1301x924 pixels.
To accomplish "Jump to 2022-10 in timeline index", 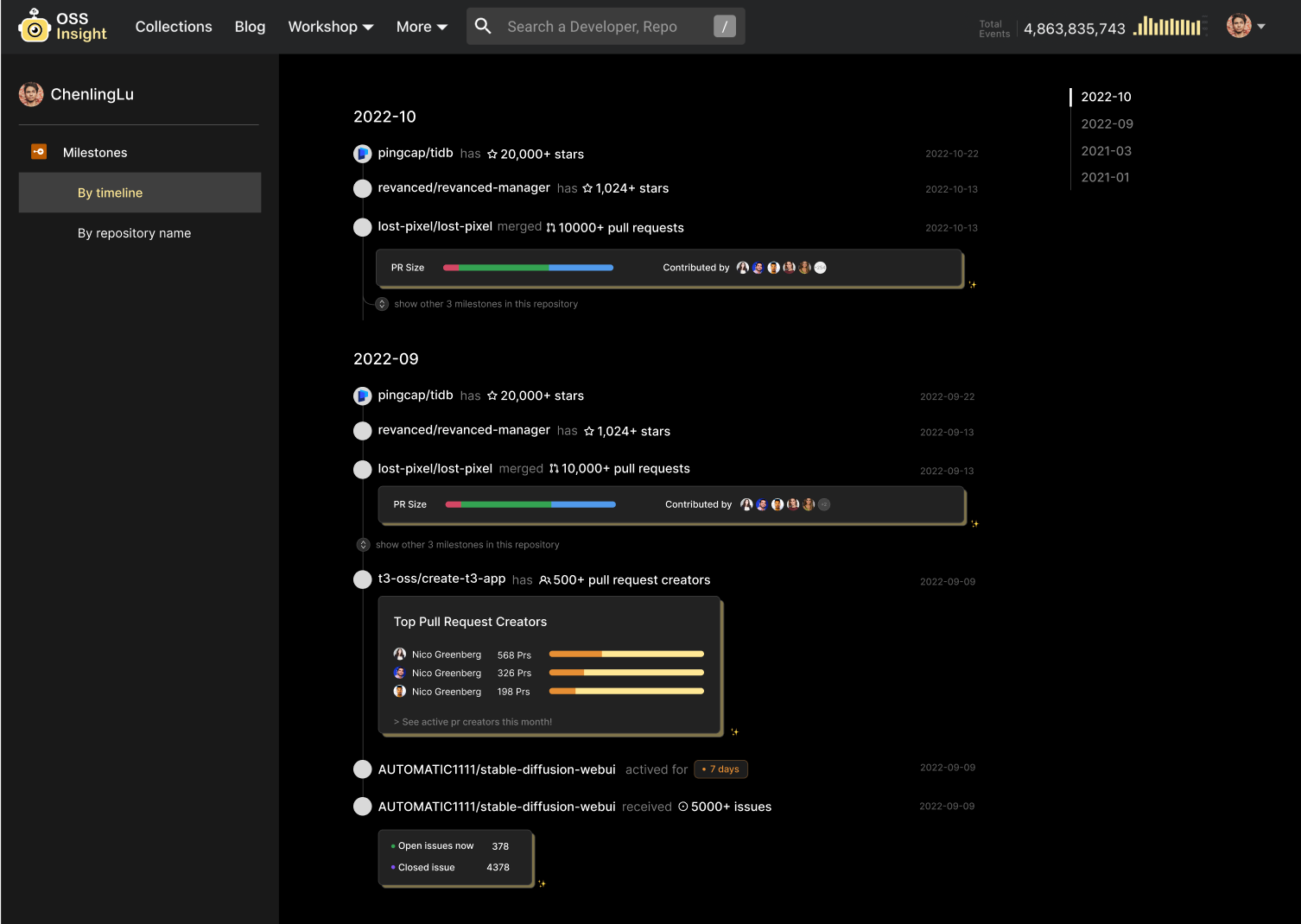I will click(x=1106, y=97).
